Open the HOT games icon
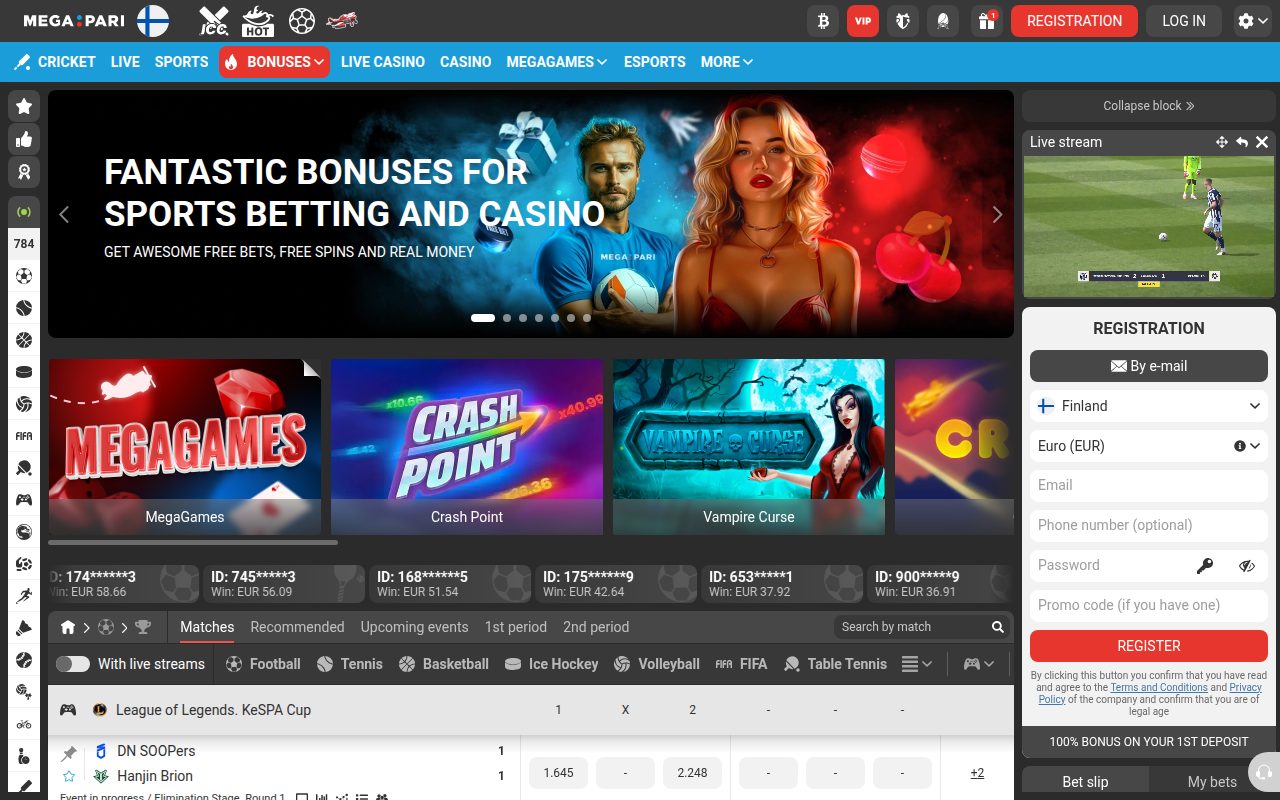The image size is (1280, 800). pos(257,21)
